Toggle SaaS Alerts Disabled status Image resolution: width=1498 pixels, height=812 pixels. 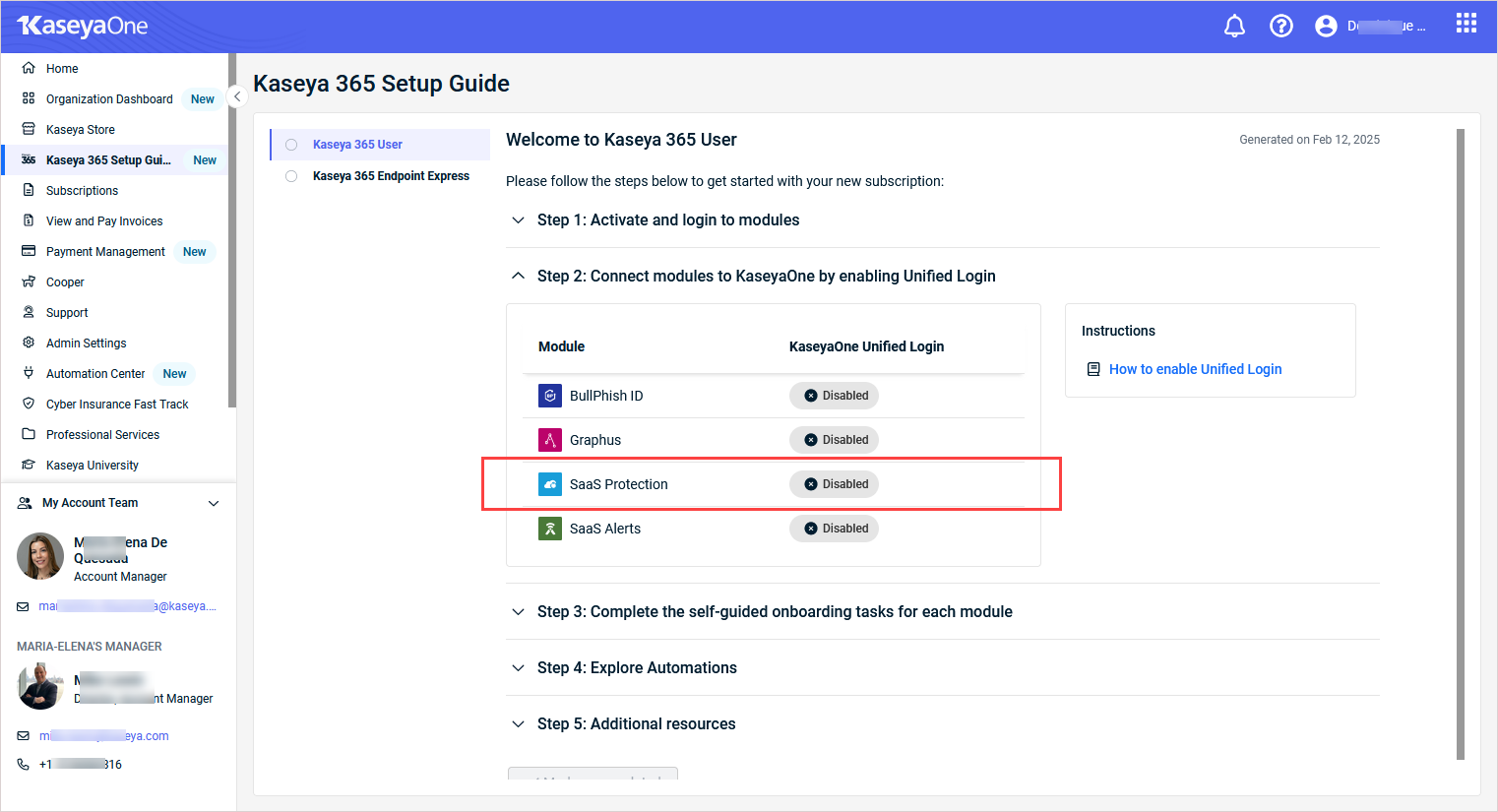[x=834, y=529]
